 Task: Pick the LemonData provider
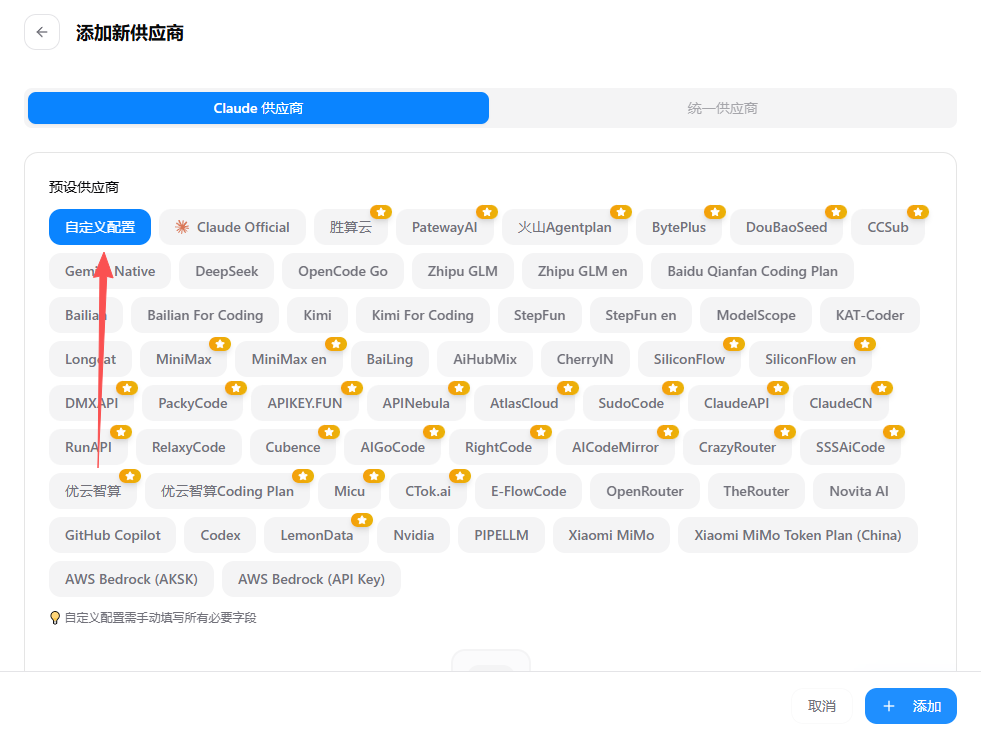pos(317,535)
